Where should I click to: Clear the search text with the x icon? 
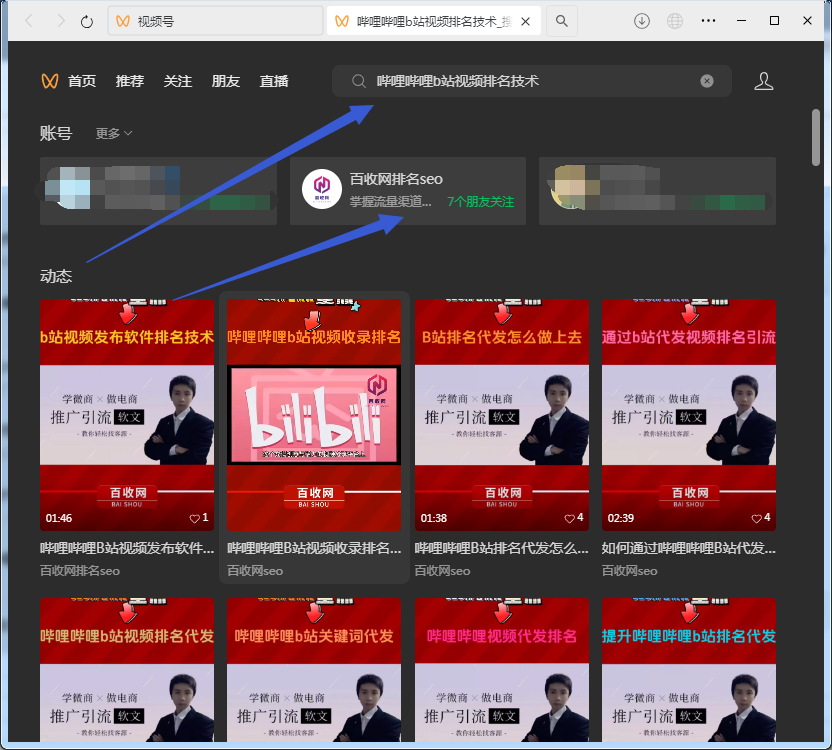[707, 81]
